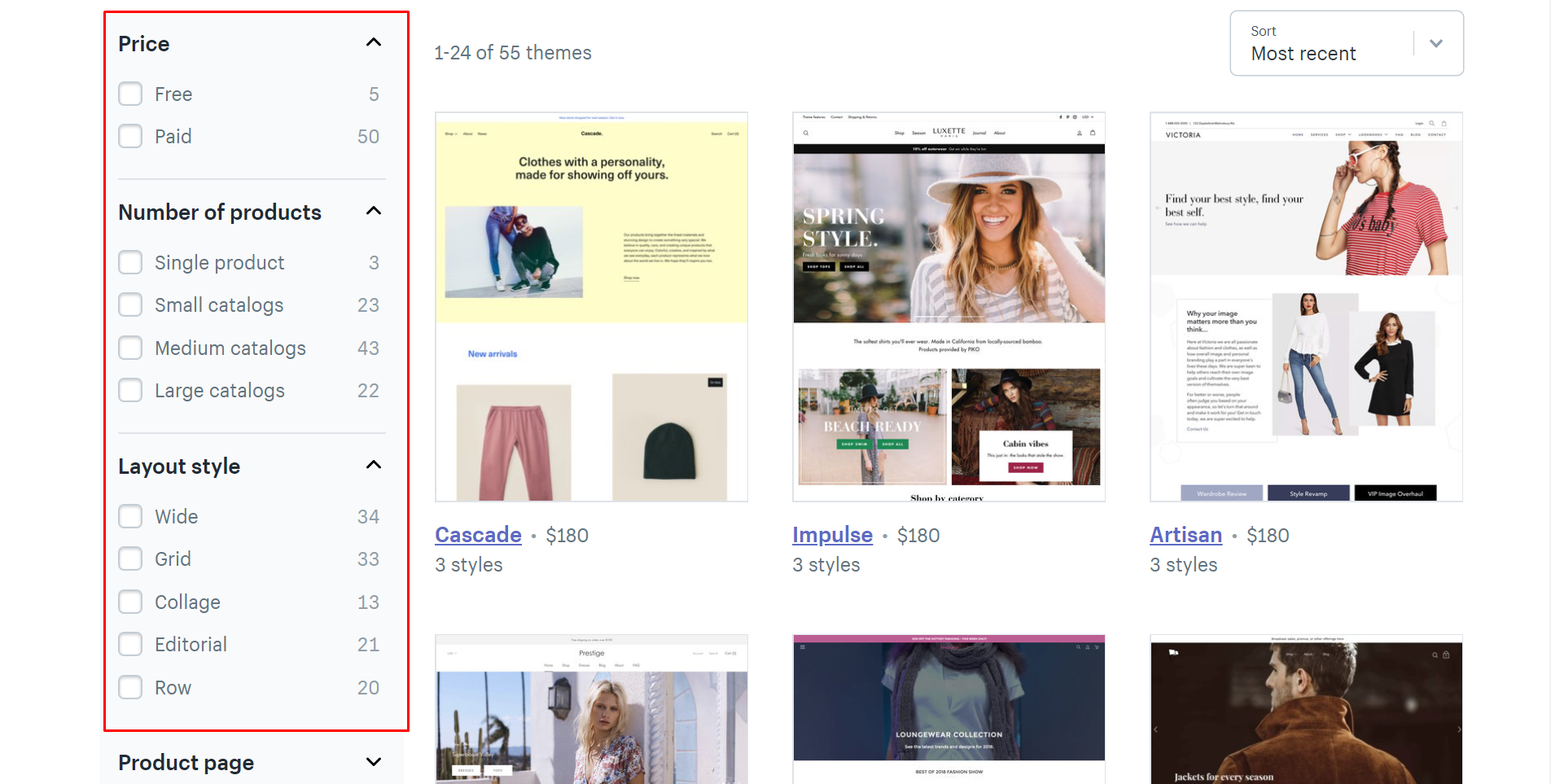1551x784 pixels.
Task: Check the Paid price filter
Action: (x=130, y=136)
